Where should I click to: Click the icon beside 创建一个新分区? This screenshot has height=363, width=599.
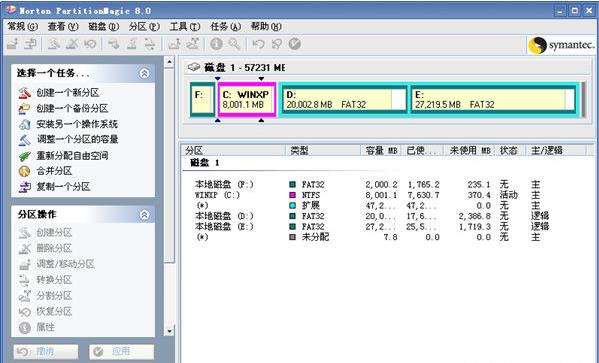click(24, 93)
